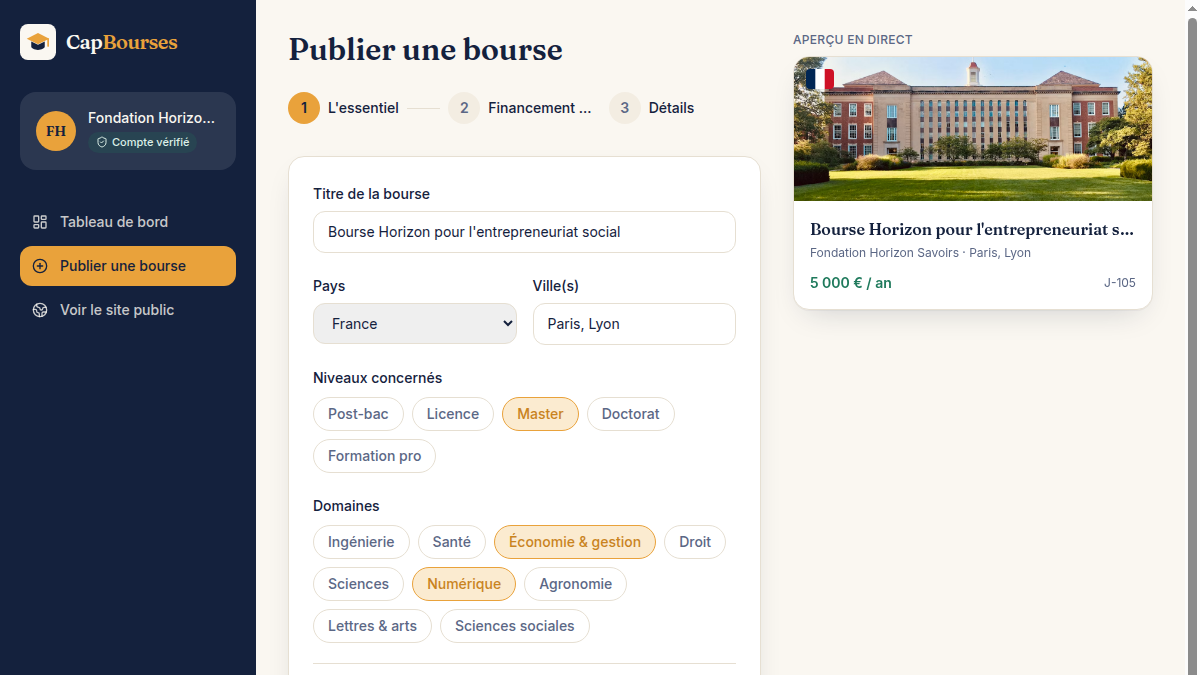Click the FH avatar circle

[x=56, y=131]
